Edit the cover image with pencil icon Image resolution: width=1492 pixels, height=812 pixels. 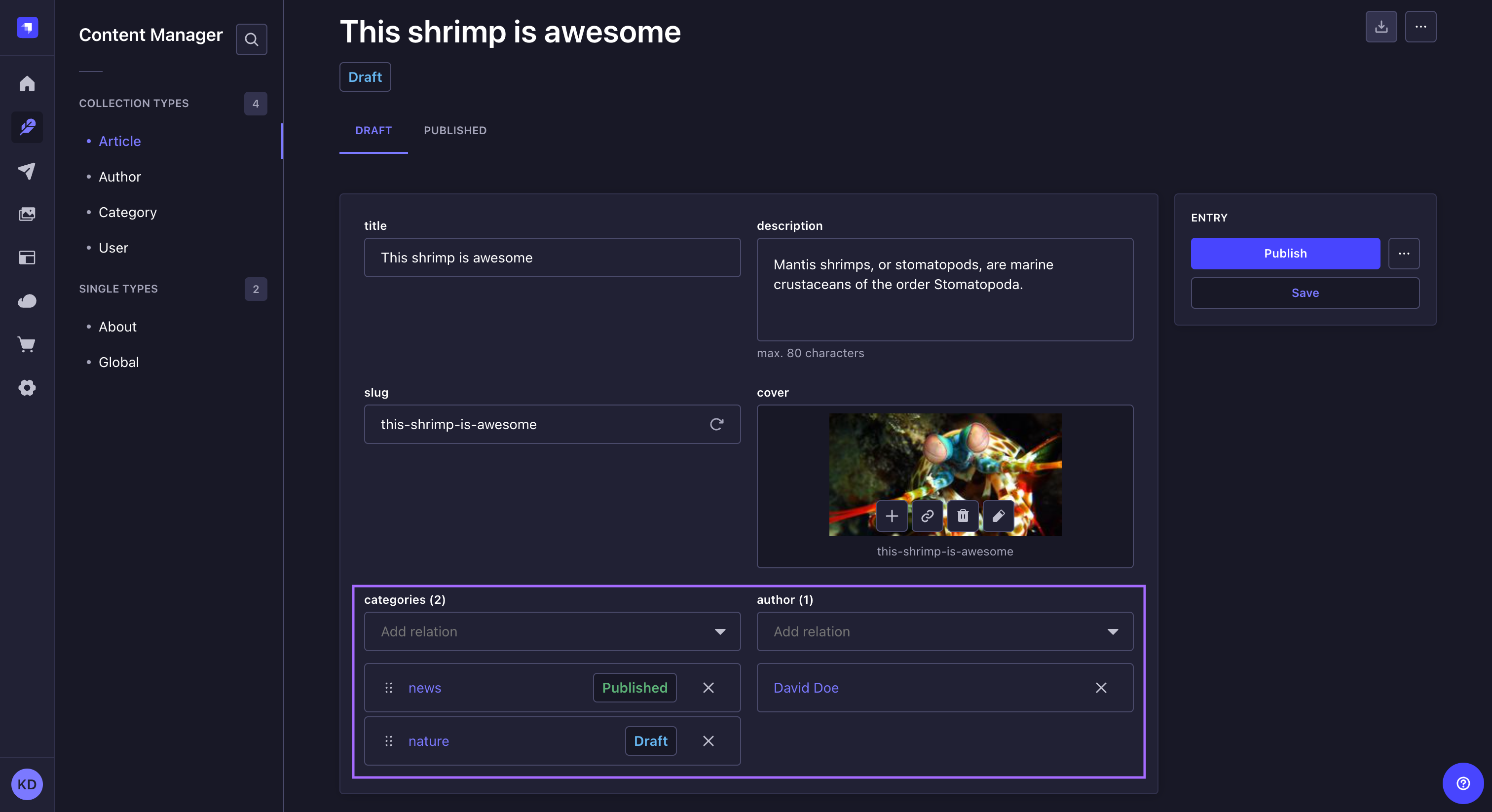tap(998, 516)
